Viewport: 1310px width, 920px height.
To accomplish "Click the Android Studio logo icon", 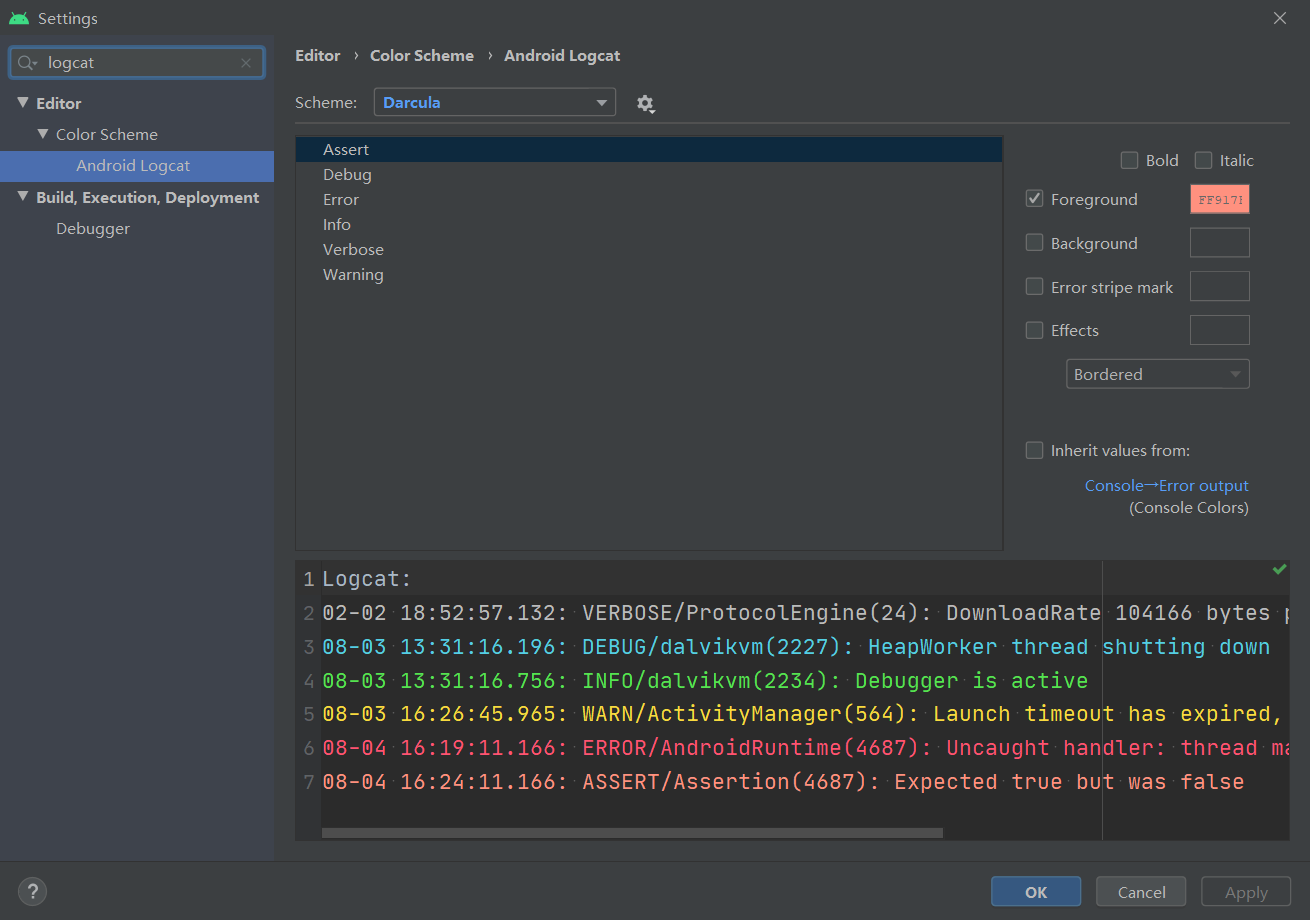I will click(19, 18).
